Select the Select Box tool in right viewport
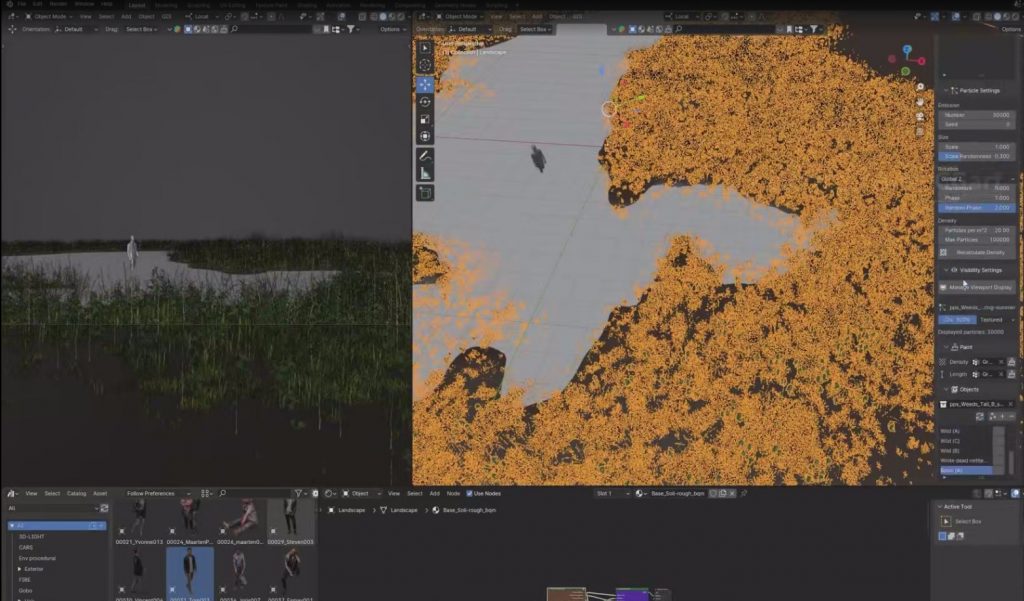 pos(425,48)
